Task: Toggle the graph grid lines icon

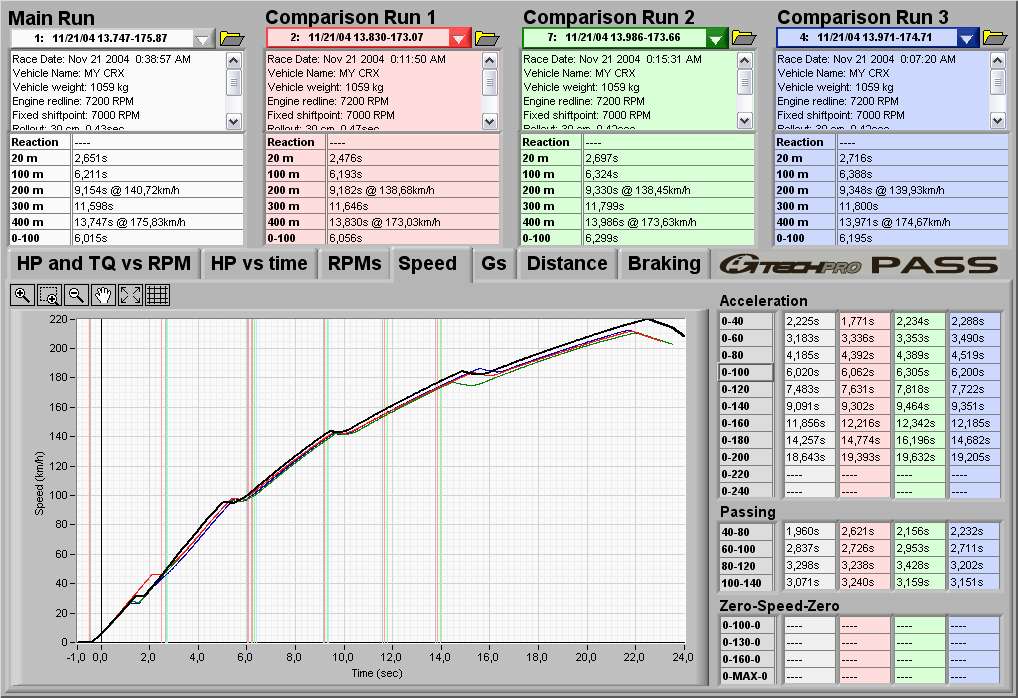Action: 157,295
